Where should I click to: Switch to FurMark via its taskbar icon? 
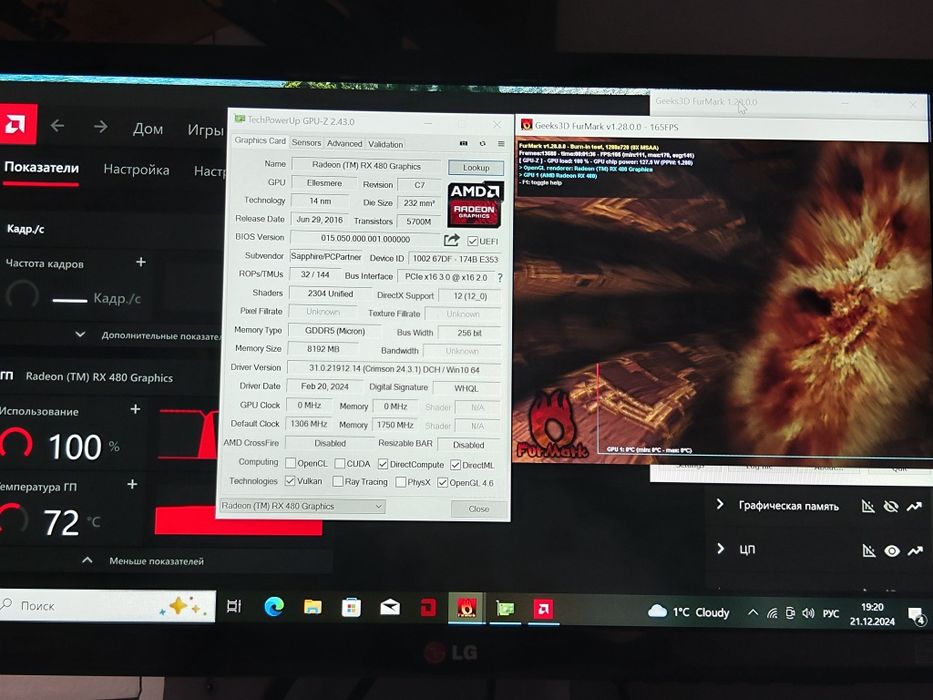point(466,608)
